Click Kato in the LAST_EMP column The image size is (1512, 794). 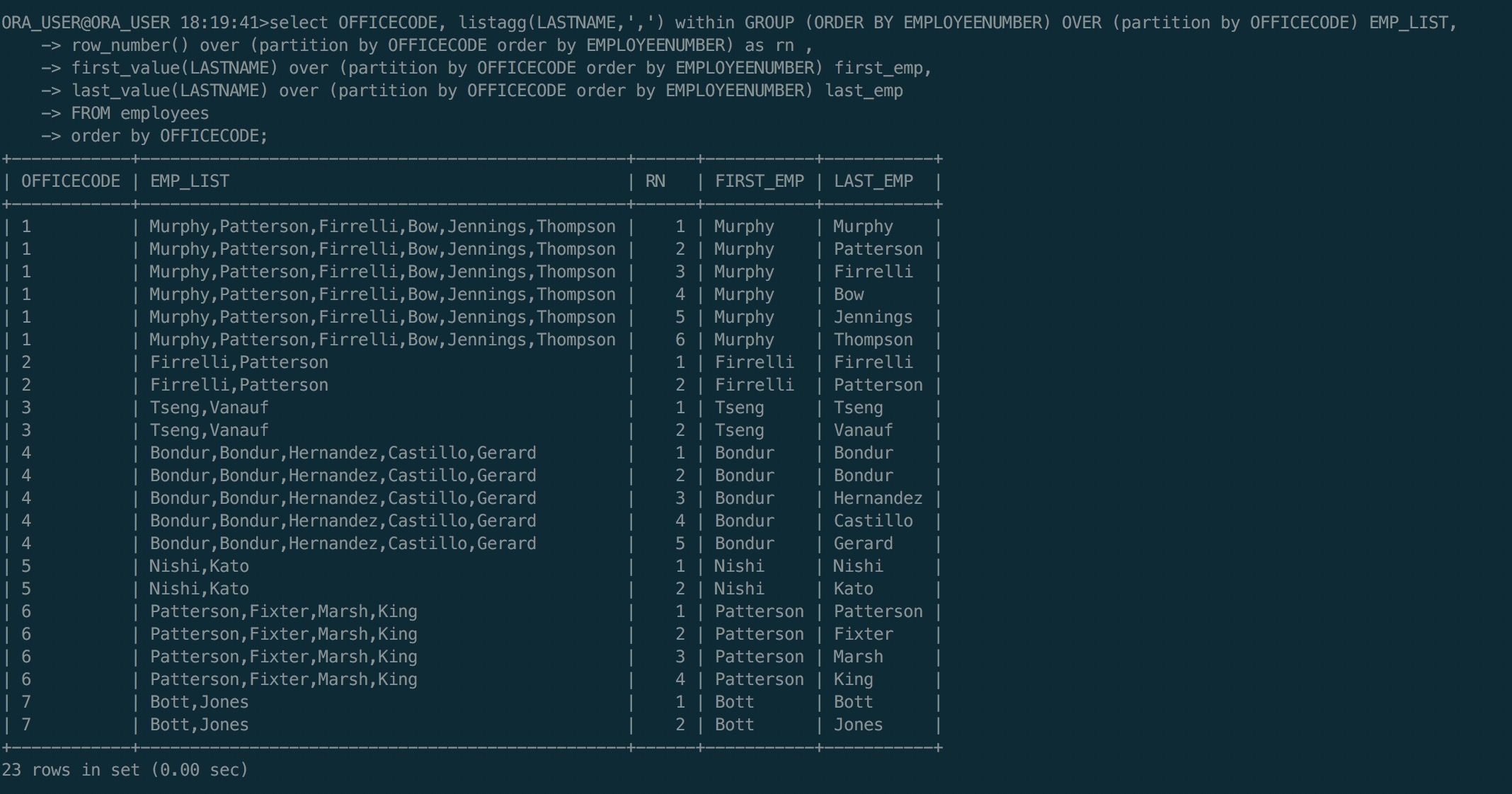click(x=854, y=589)
